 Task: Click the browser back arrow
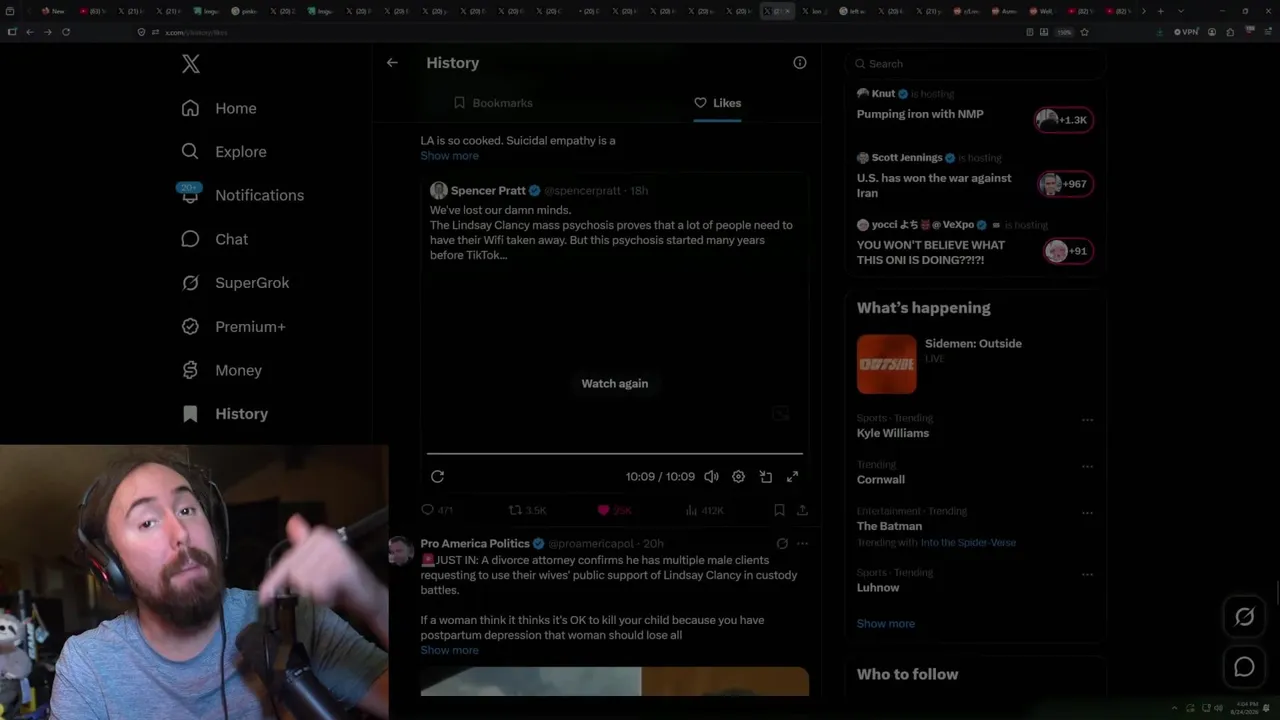click(x=29, y=32)
